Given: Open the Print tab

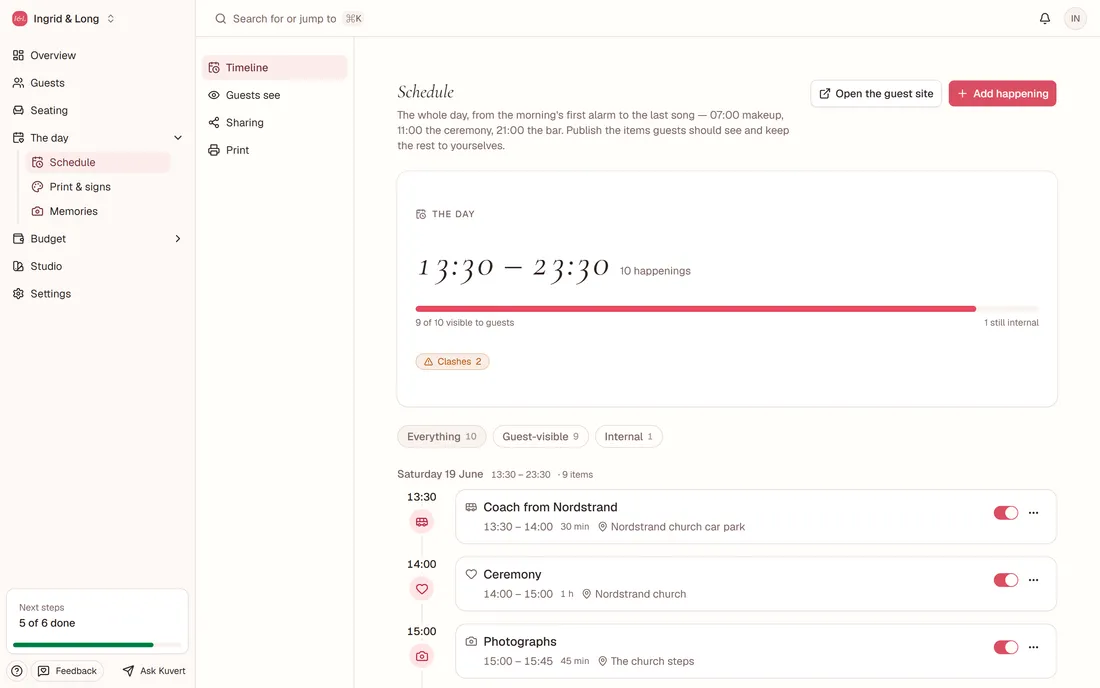Looking at the screenshot, I should (x=274, y=150).
